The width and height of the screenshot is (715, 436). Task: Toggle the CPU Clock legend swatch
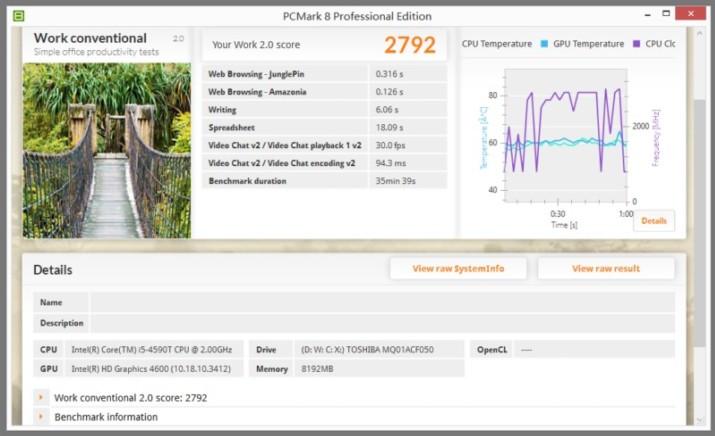(x=637, y=44)
